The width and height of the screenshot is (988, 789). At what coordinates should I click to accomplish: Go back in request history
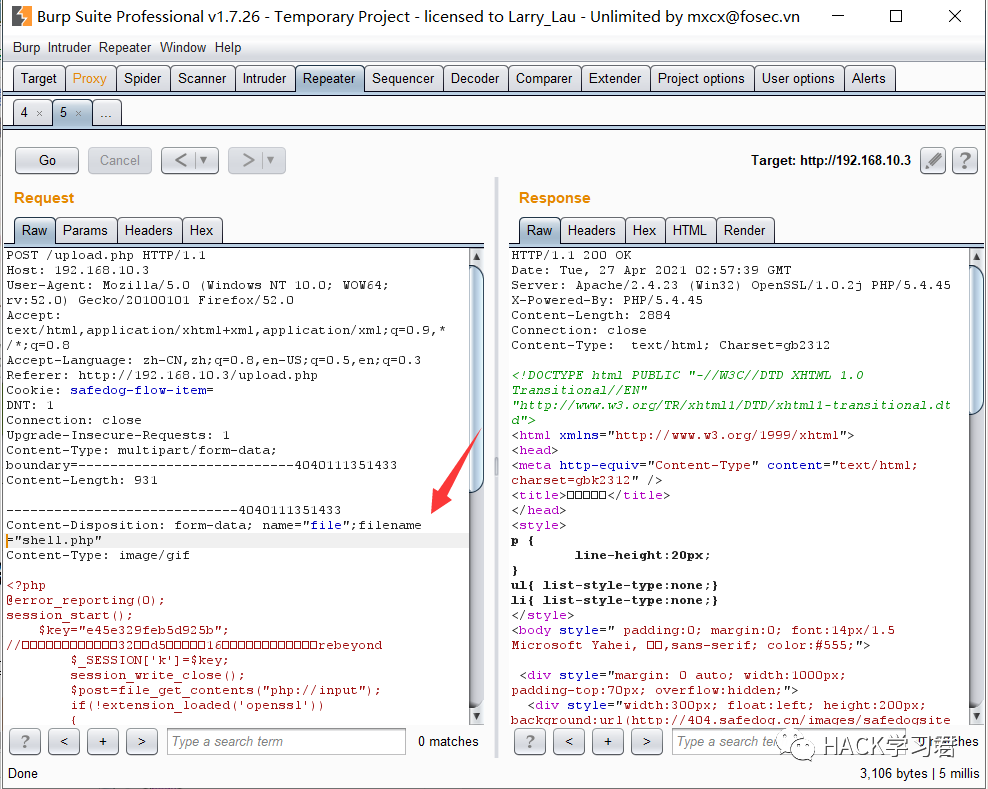(180, 160)
